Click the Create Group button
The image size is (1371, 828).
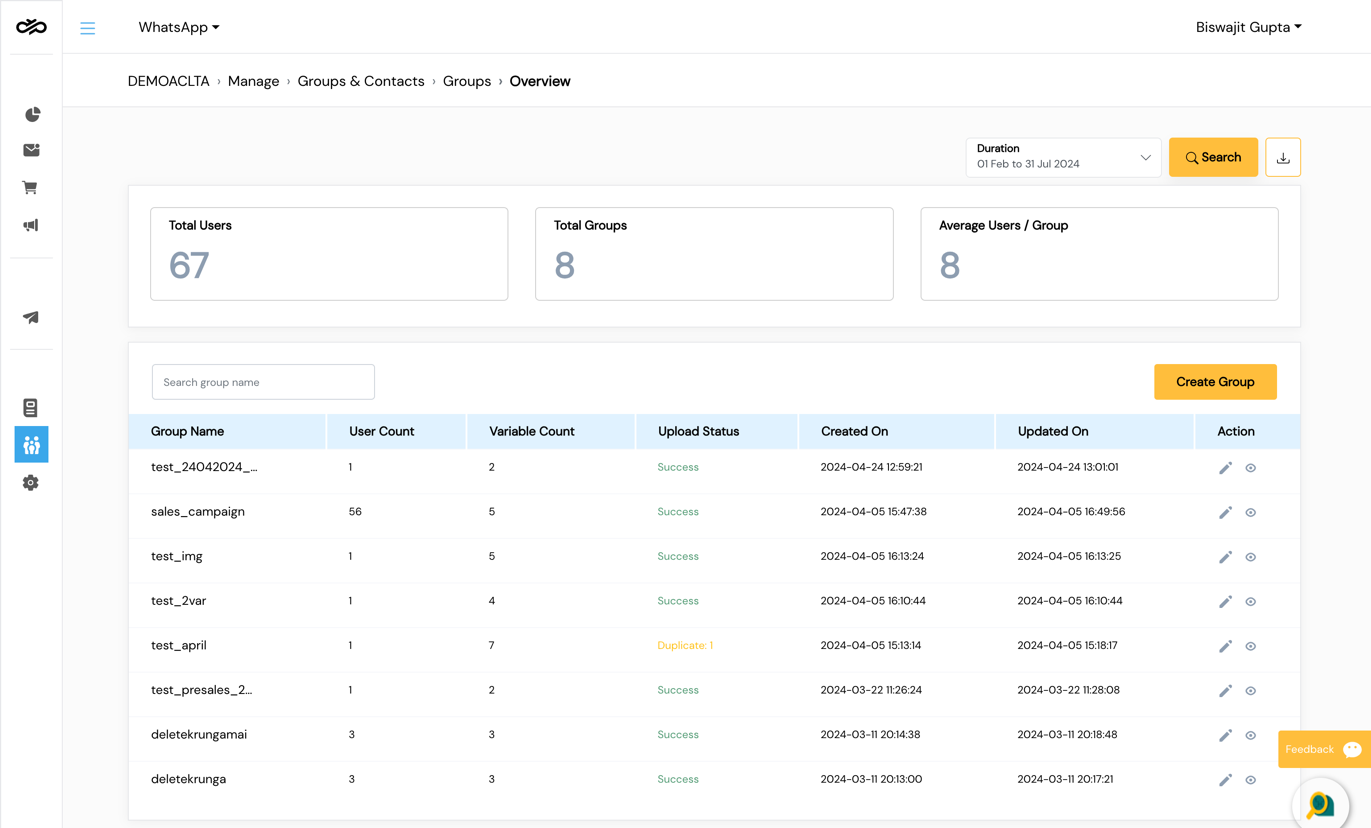tap(1215, 382)
